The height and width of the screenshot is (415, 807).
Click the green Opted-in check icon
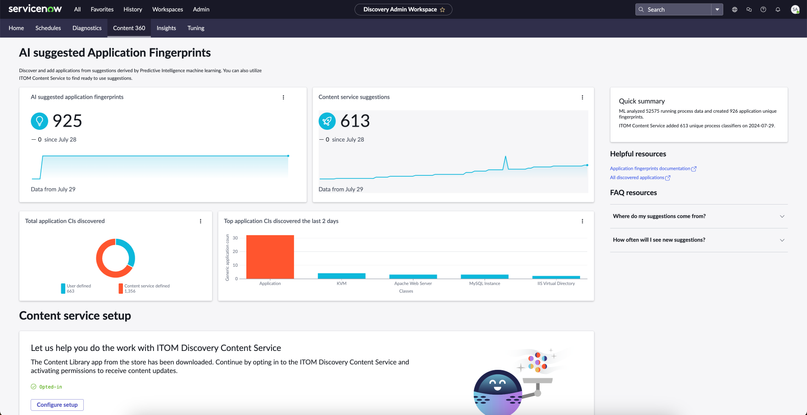click(33, 386)
